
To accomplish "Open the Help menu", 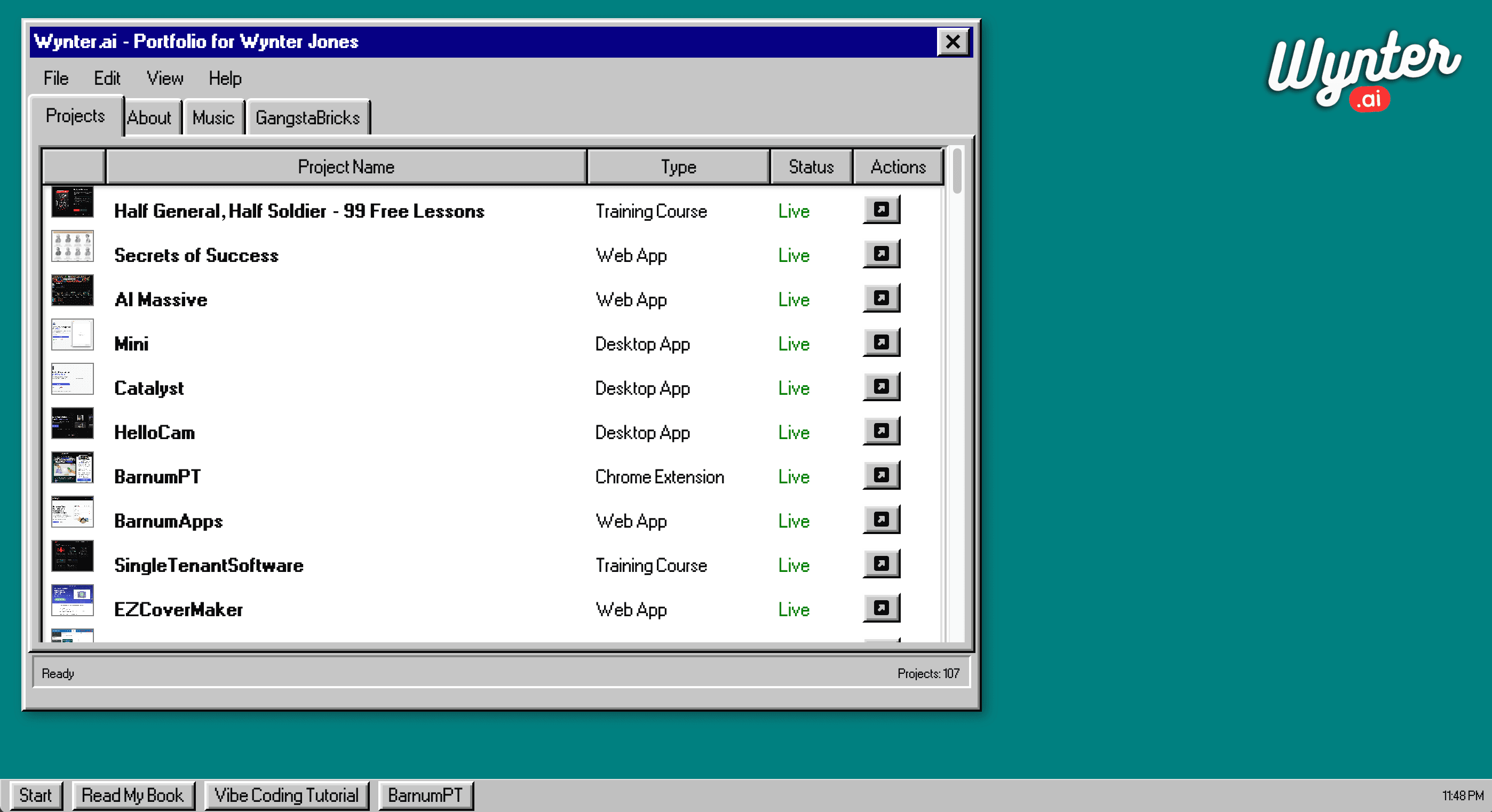I will pyautogui.click(x=225, y=78).
